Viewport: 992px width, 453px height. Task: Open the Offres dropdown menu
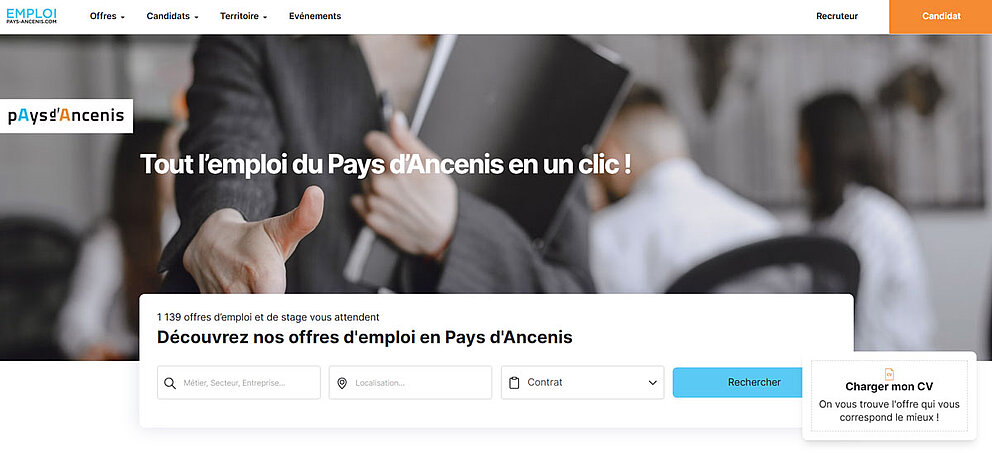108,16
